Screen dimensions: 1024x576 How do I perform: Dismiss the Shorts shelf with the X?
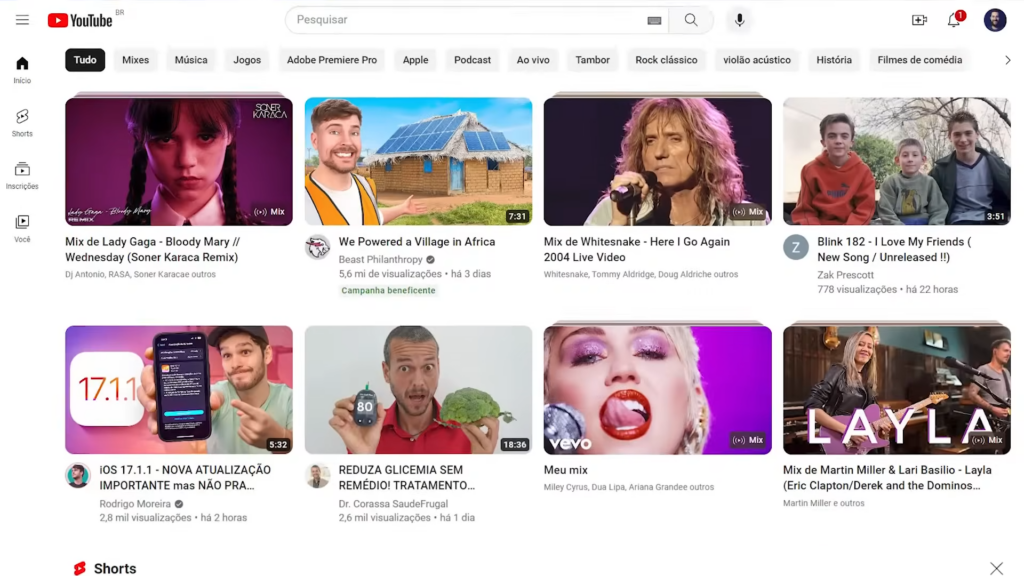pos(995,566)
